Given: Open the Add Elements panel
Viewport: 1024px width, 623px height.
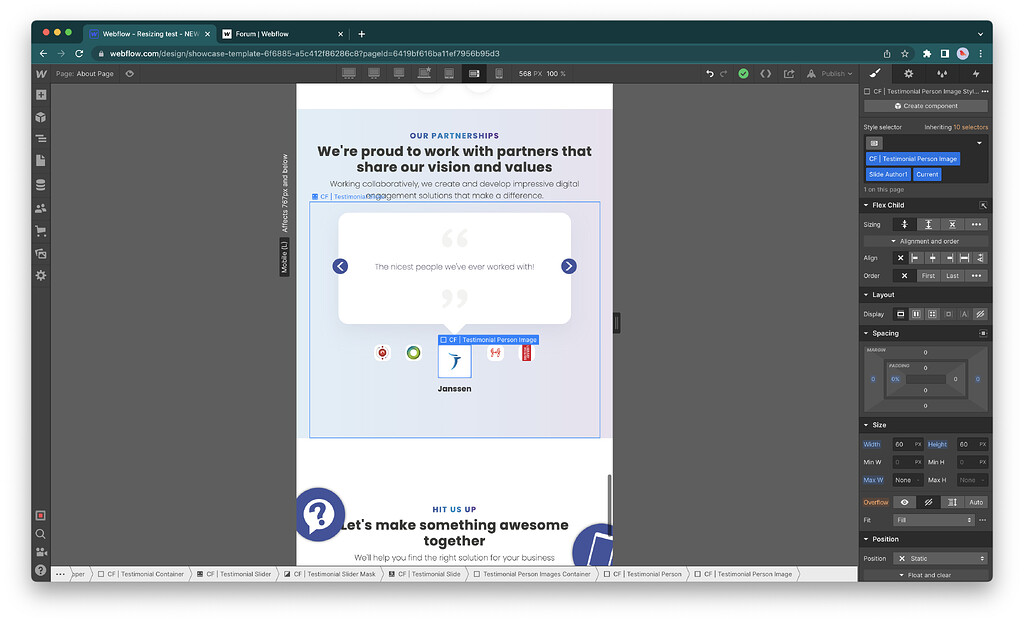Looking at the screenshot, I should click(40, 94).
